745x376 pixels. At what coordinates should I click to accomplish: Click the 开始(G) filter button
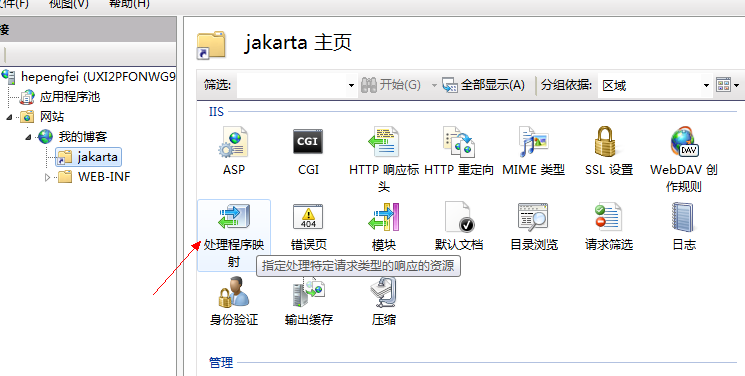tap(391, 85)
